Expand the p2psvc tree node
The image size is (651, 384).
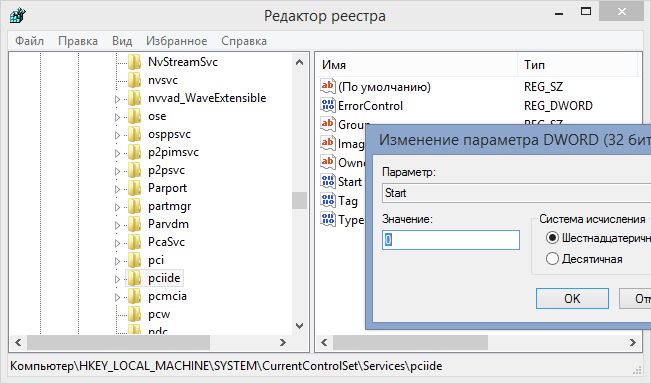pyautogui.click(x=117, y=171)
